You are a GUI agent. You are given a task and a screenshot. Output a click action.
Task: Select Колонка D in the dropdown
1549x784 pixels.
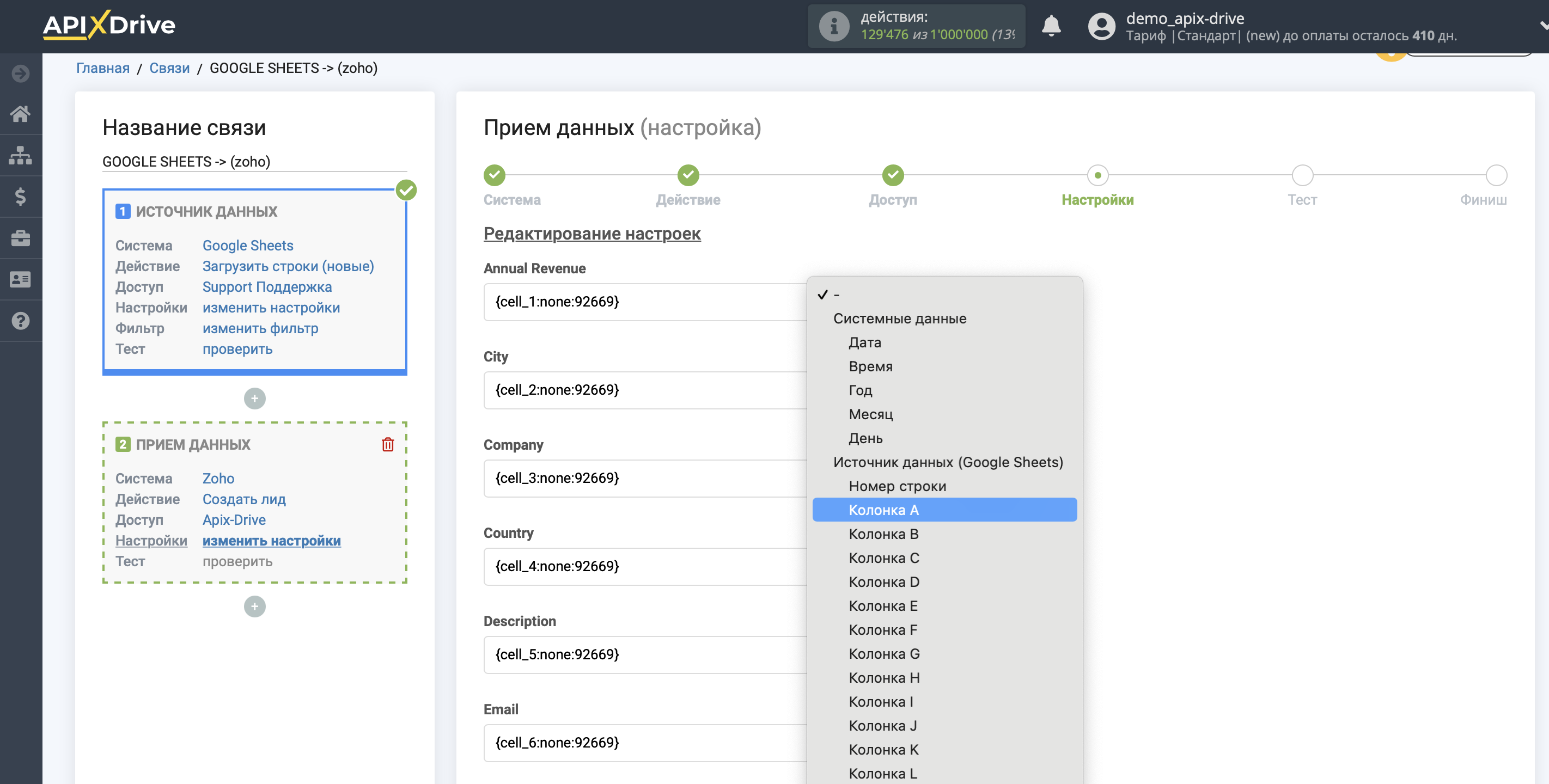tap(944, 582)
